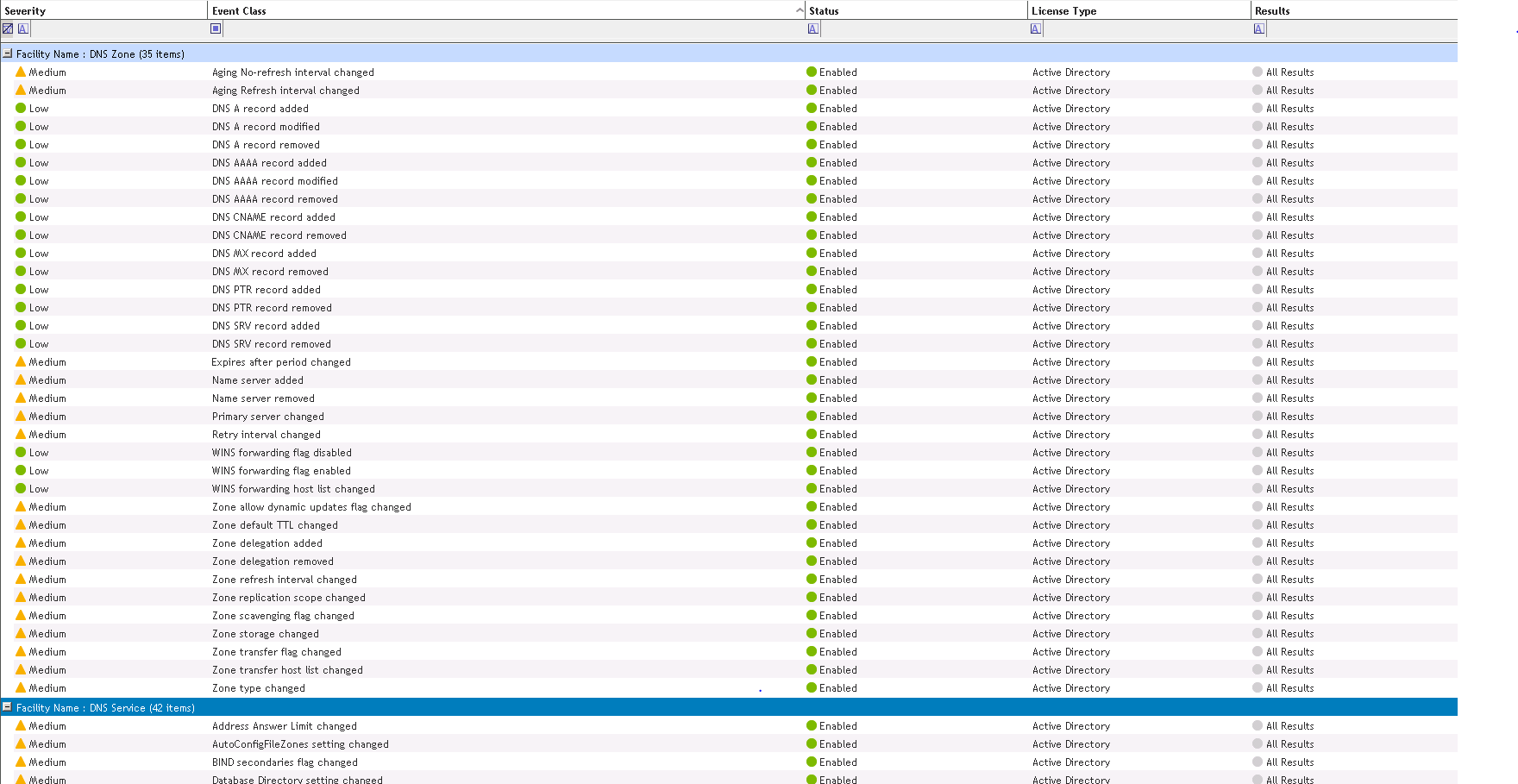Viewport: 1518px width, 784px height.
Task: Select the WINS forwarding flag disabled event
Action: click(x=281, y=453)
